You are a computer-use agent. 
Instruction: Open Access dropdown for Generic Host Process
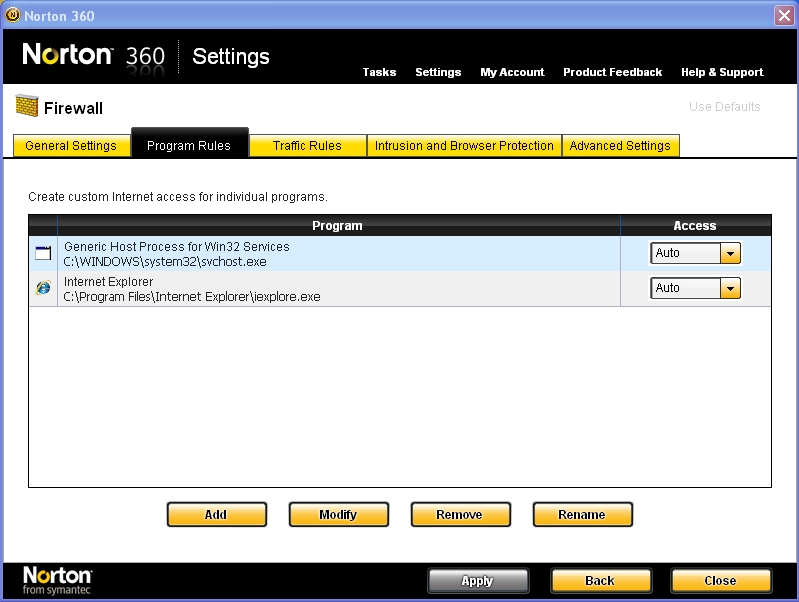pos(730,253)
